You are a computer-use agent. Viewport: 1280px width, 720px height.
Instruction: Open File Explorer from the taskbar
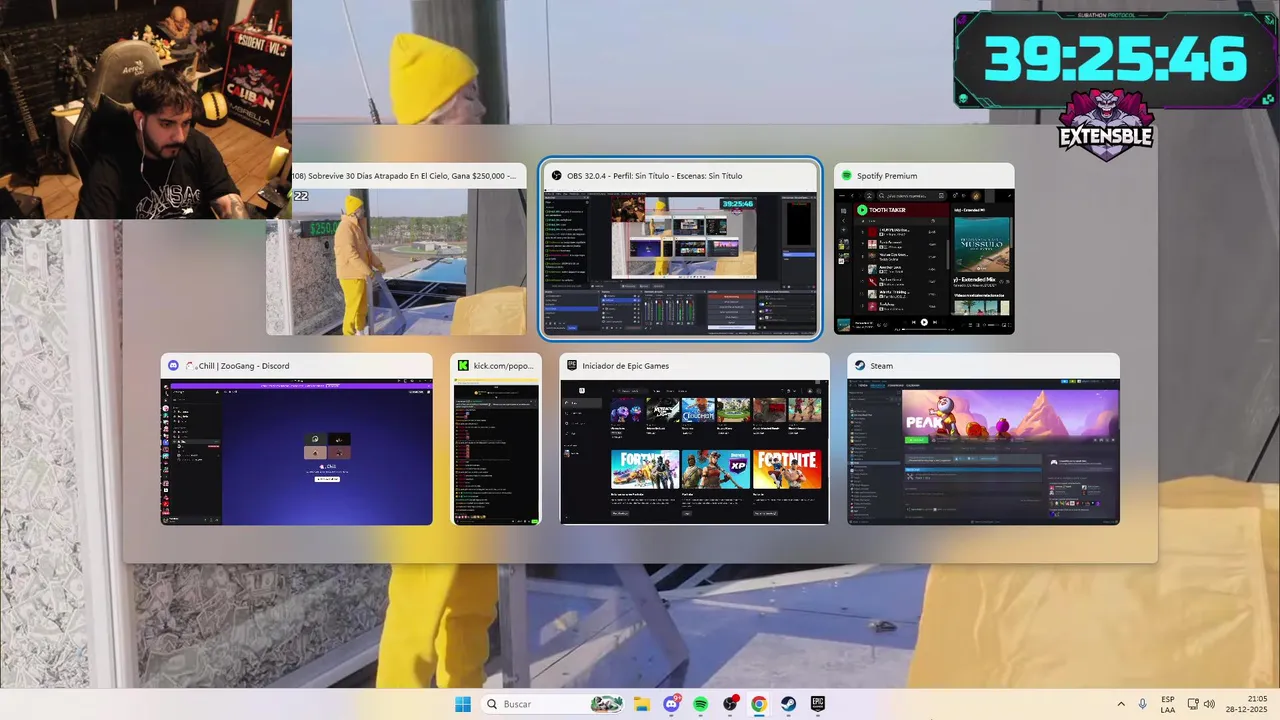point(642,704)
